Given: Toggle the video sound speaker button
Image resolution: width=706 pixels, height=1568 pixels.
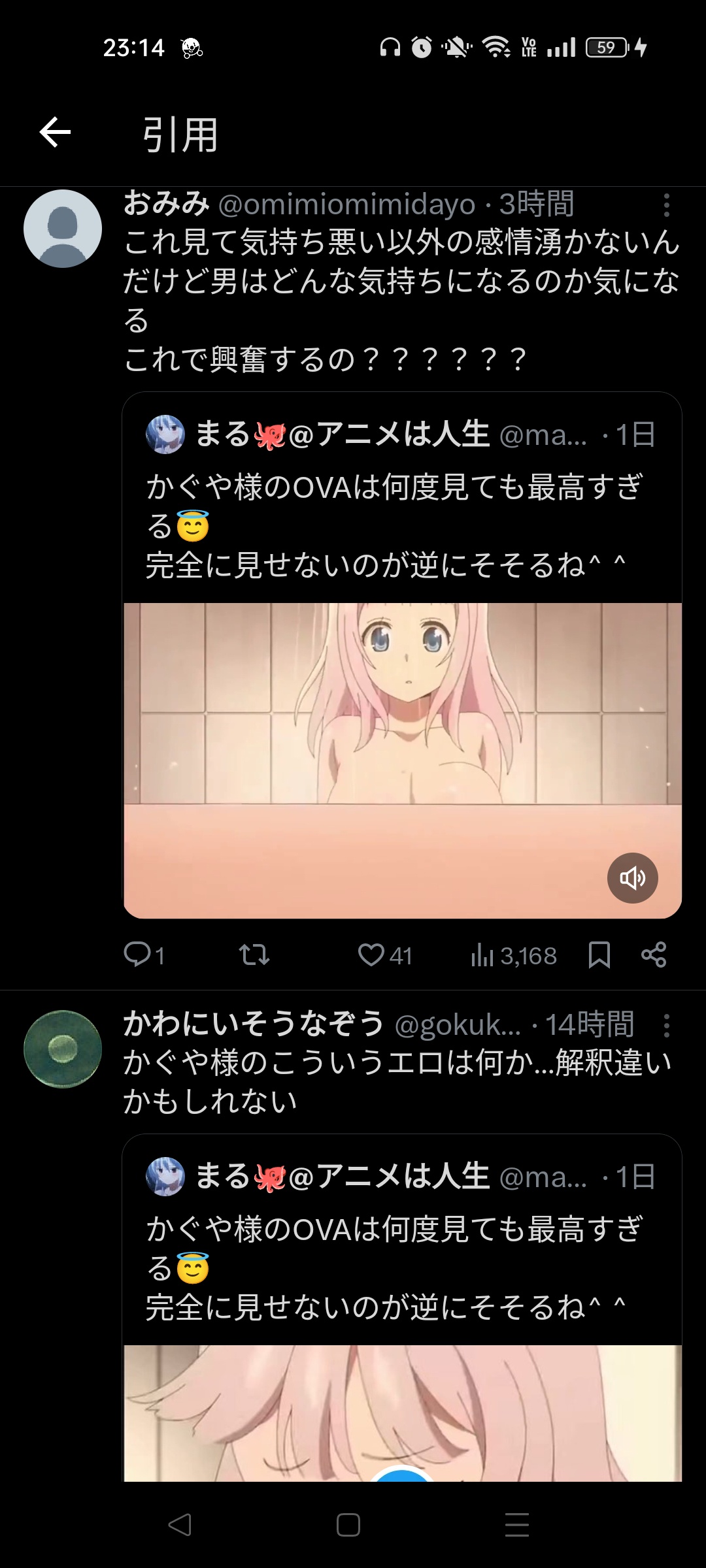Looking at the screenshot, I should coord(632,878).
